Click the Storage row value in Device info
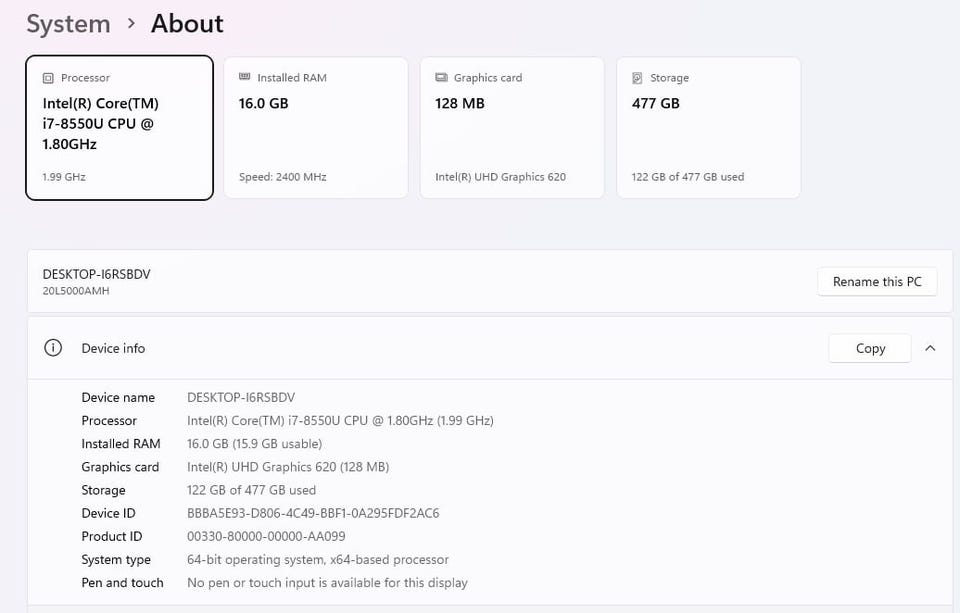 click(x=252, y=490)
